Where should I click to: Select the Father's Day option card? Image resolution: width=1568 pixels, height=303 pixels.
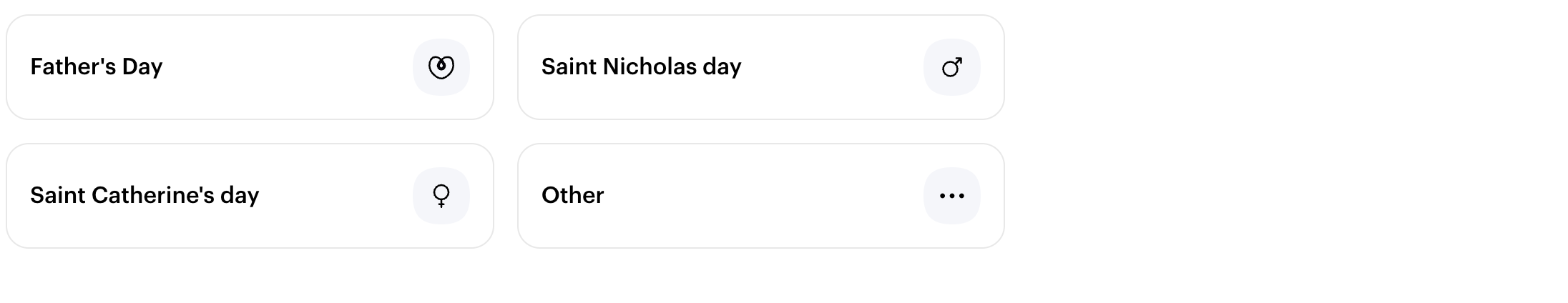coord(250,67)
